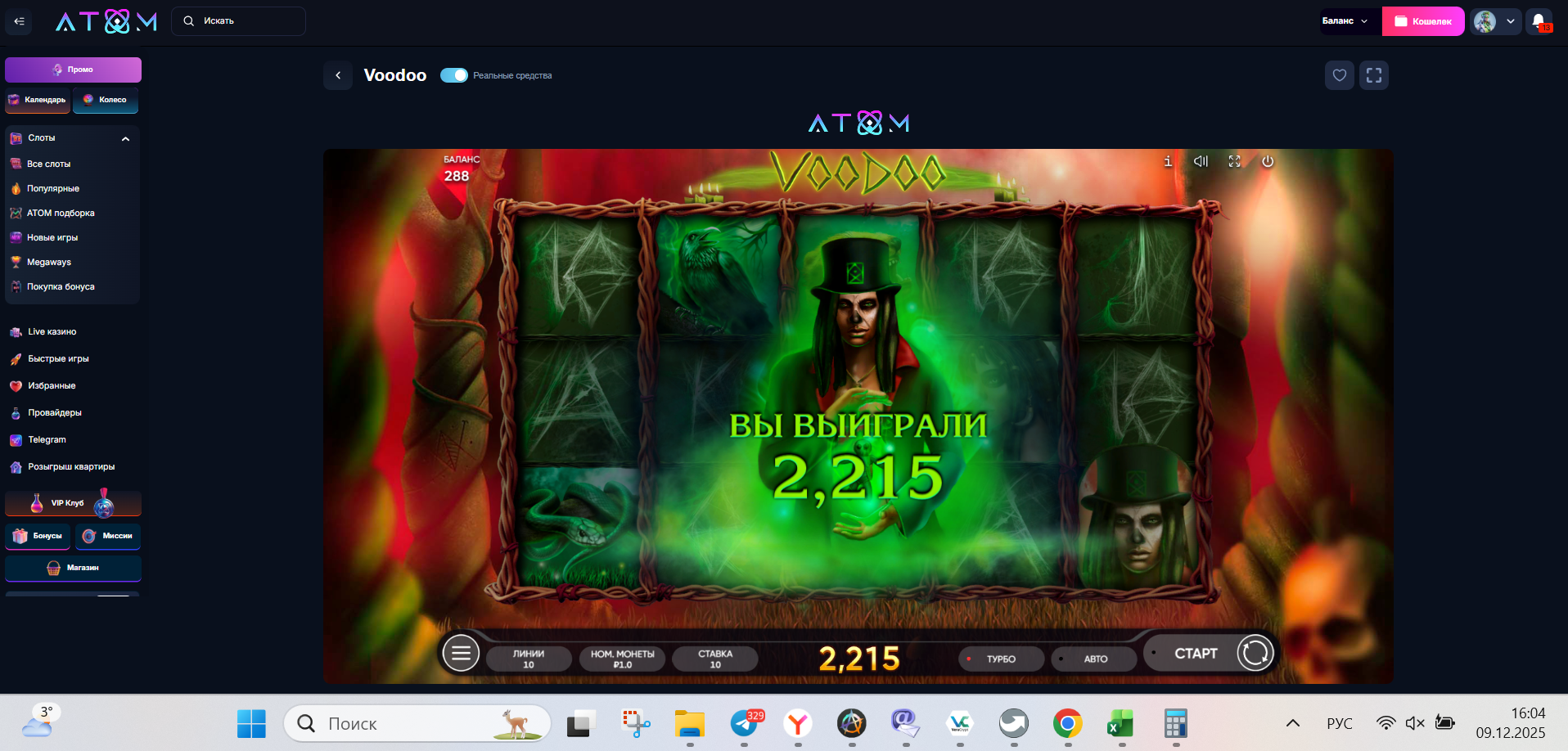Open the Snipping Tool taskbar icon
Screen dimensions: 1568x751
[636, 723]
